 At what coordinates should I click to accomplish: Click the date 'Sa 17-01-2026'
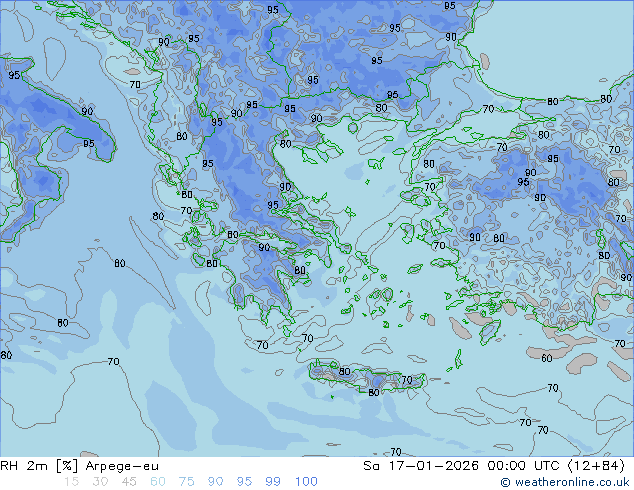[x=421, y=466]
